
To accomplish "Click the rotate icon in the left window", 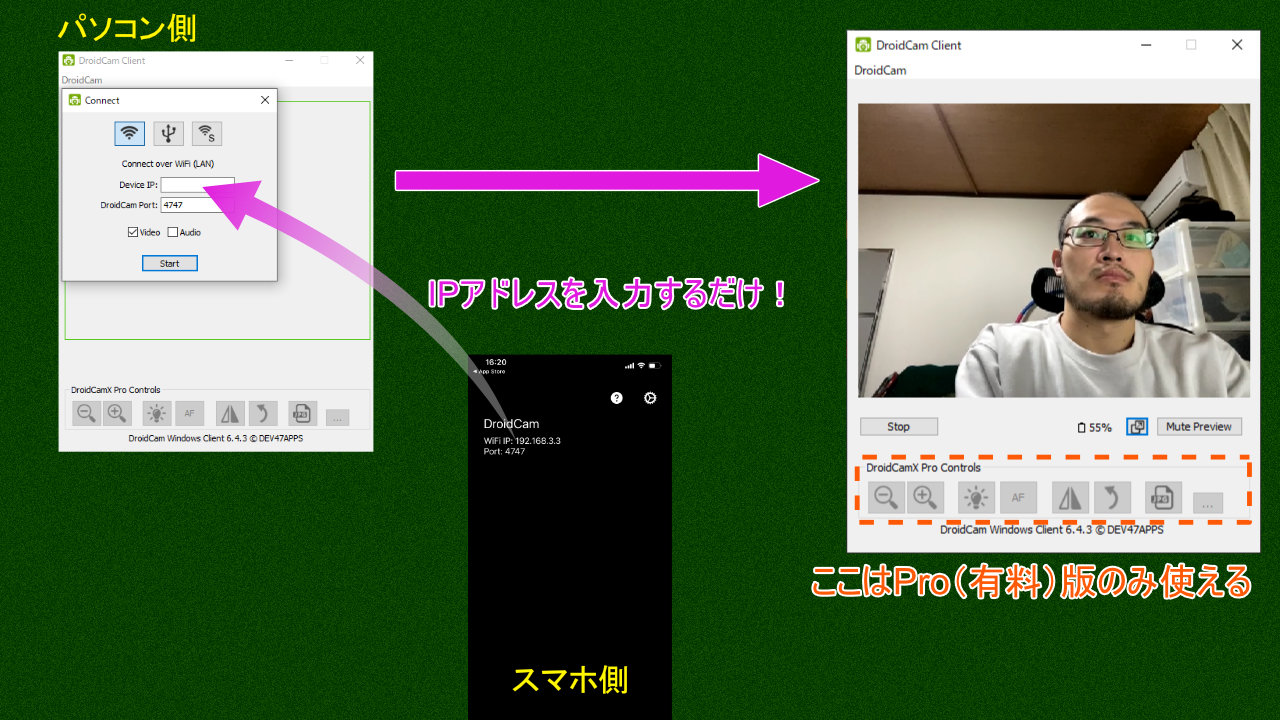I will tap(263, 412).
